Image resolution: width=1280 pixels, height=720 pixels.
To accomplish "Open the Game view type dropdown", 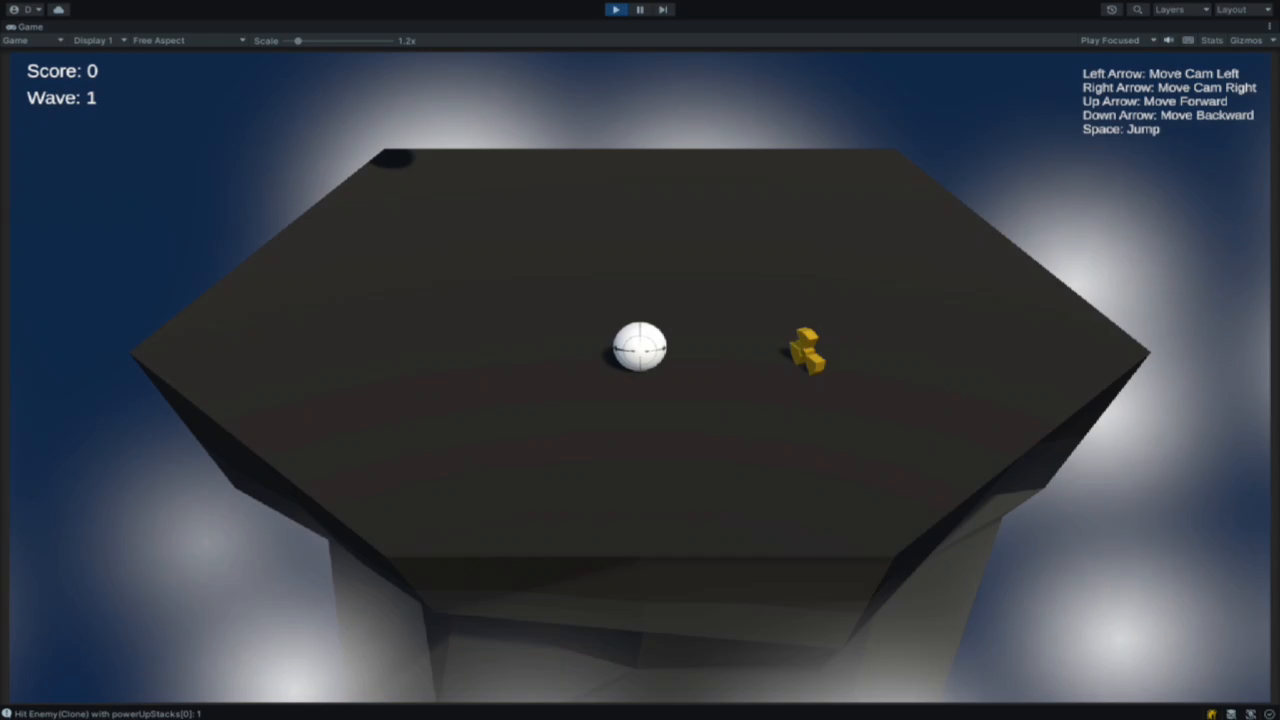I will 33,40.
